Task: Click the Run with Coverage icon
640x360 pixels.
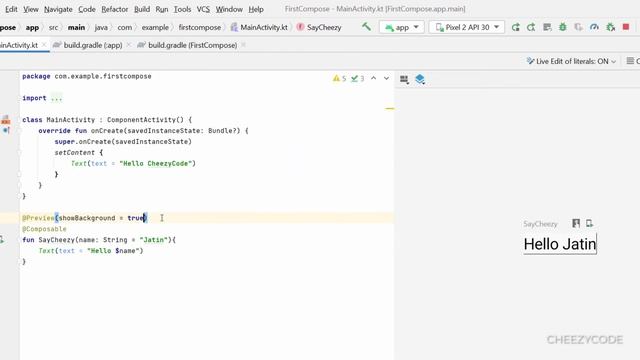Action: [x=578, y=27]
